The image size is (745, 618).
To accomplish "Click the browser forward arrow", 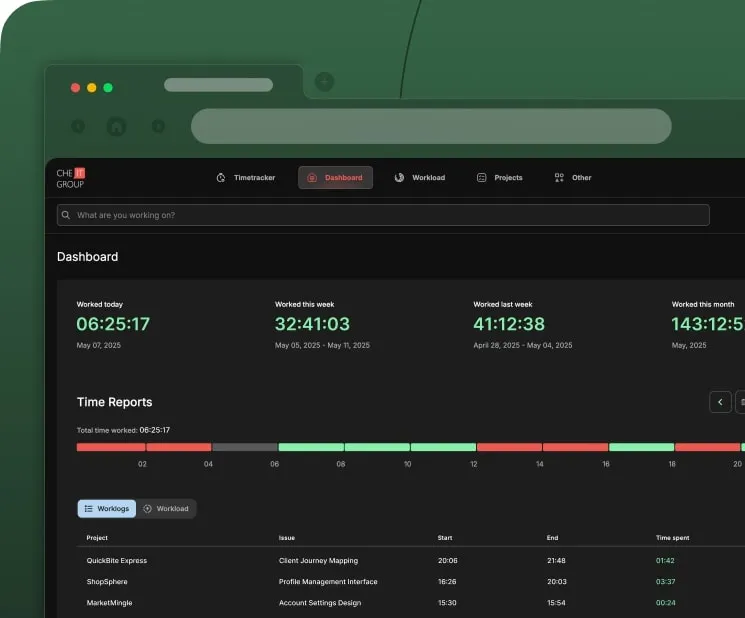I will 158,126.
